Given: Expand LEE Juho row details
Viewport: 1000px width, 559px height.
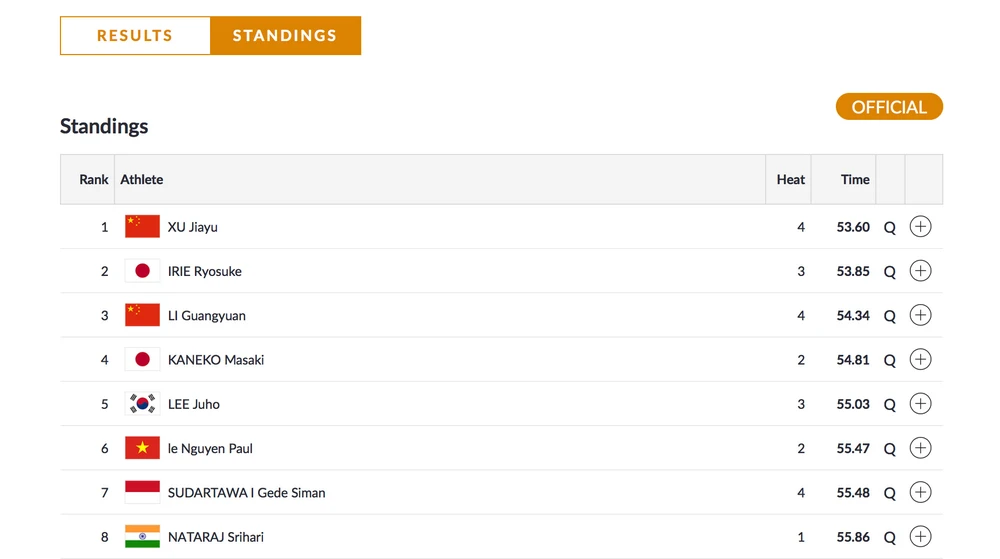Looking at the screenshot, I should coord(920,404).
